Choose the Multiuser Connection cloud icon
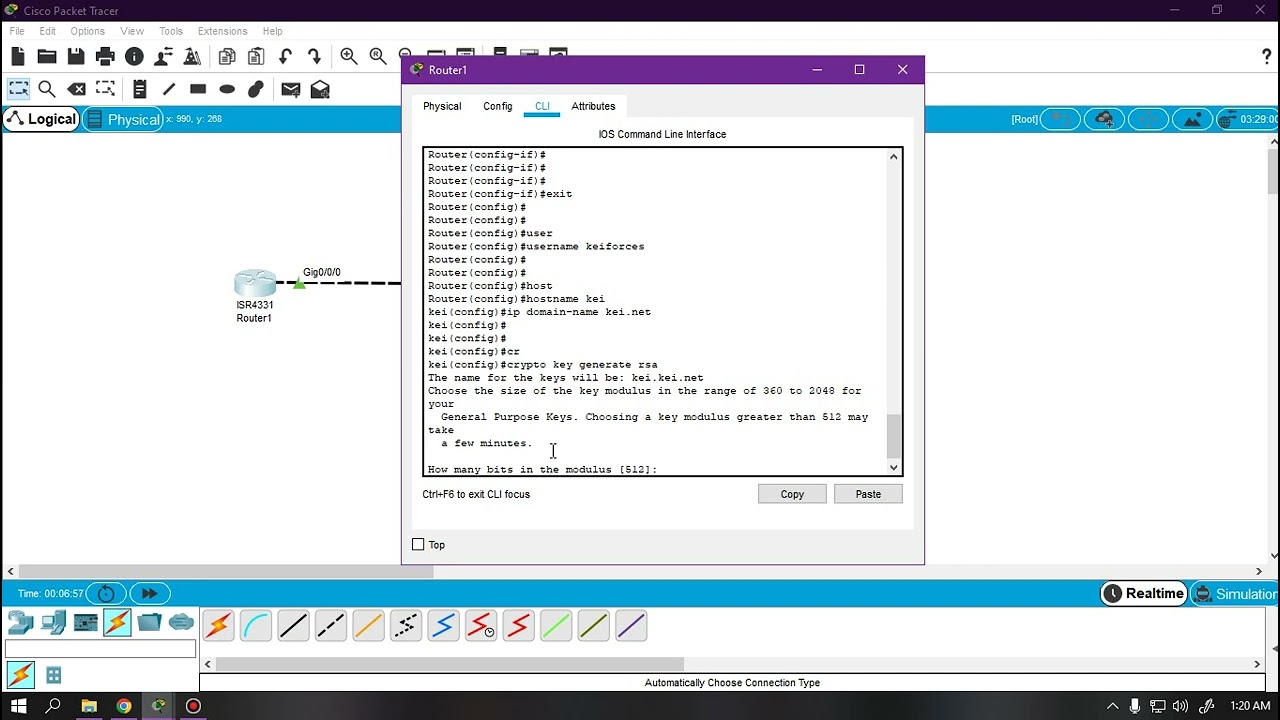 [x=181, y=624]
